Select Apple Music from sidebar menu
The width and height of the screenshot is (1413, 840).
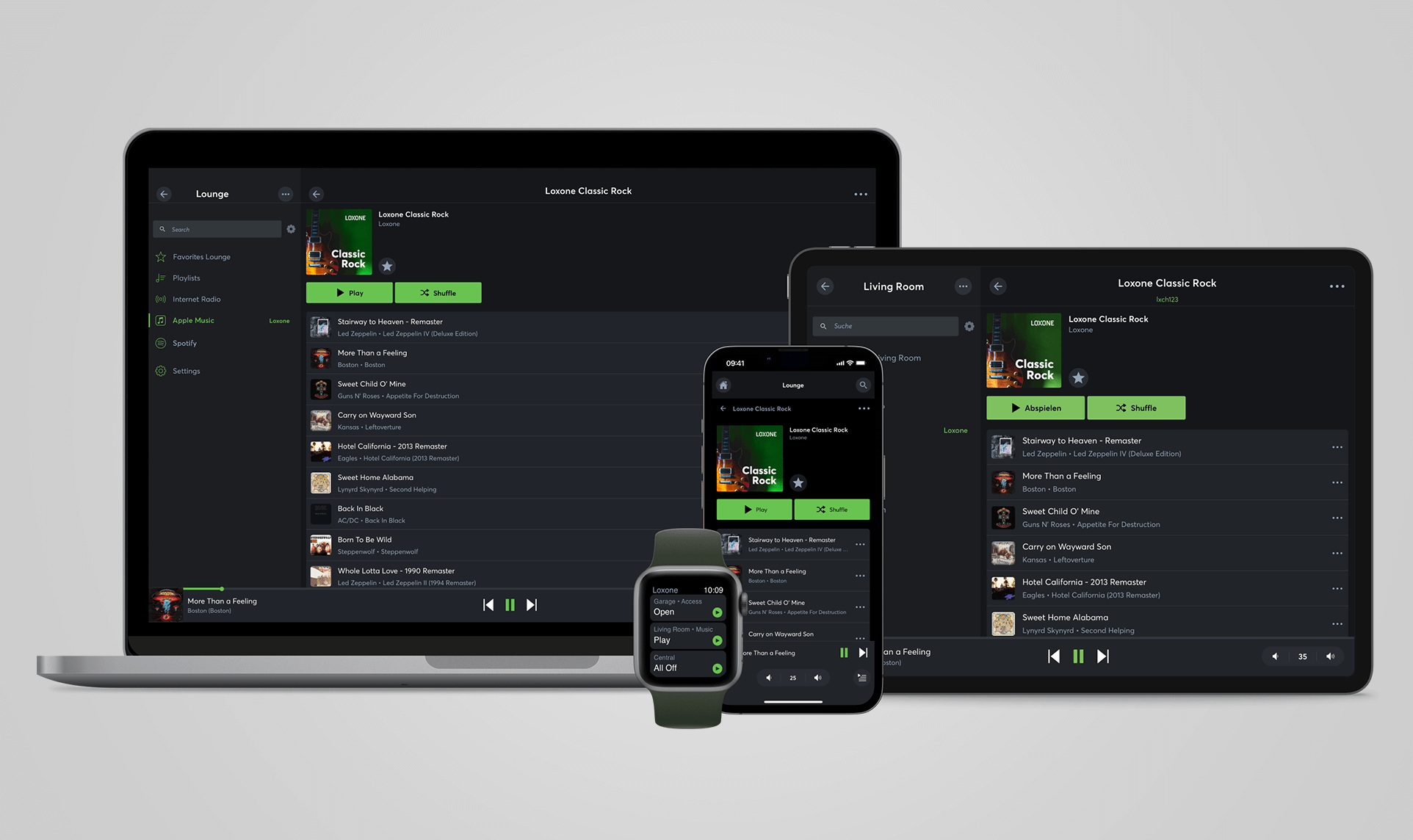(x=193, y=320)
